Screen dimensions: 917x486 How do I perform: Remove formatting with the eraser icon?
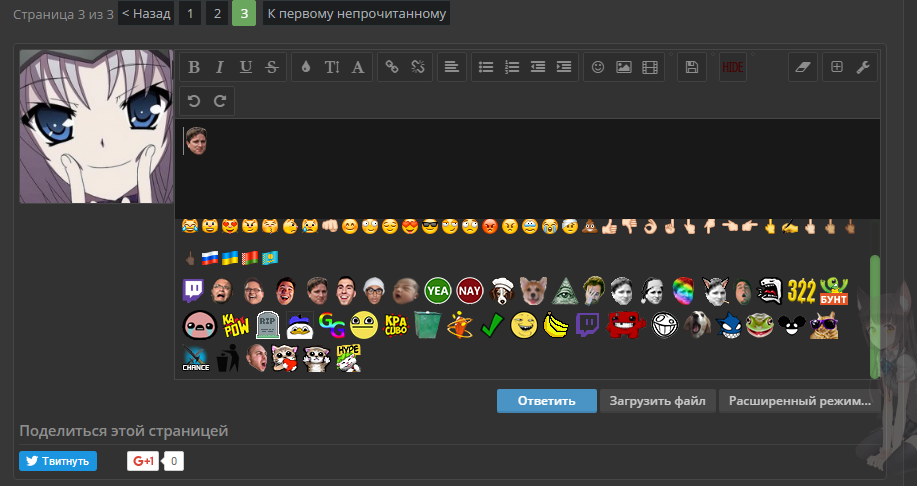(x=802, y=67)
